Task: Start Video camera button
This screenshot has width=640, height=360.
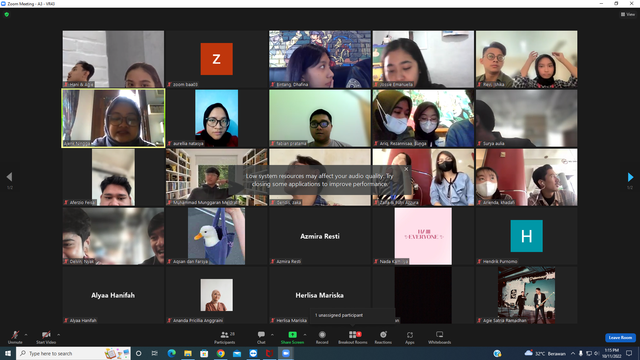Action: point(46,337)
